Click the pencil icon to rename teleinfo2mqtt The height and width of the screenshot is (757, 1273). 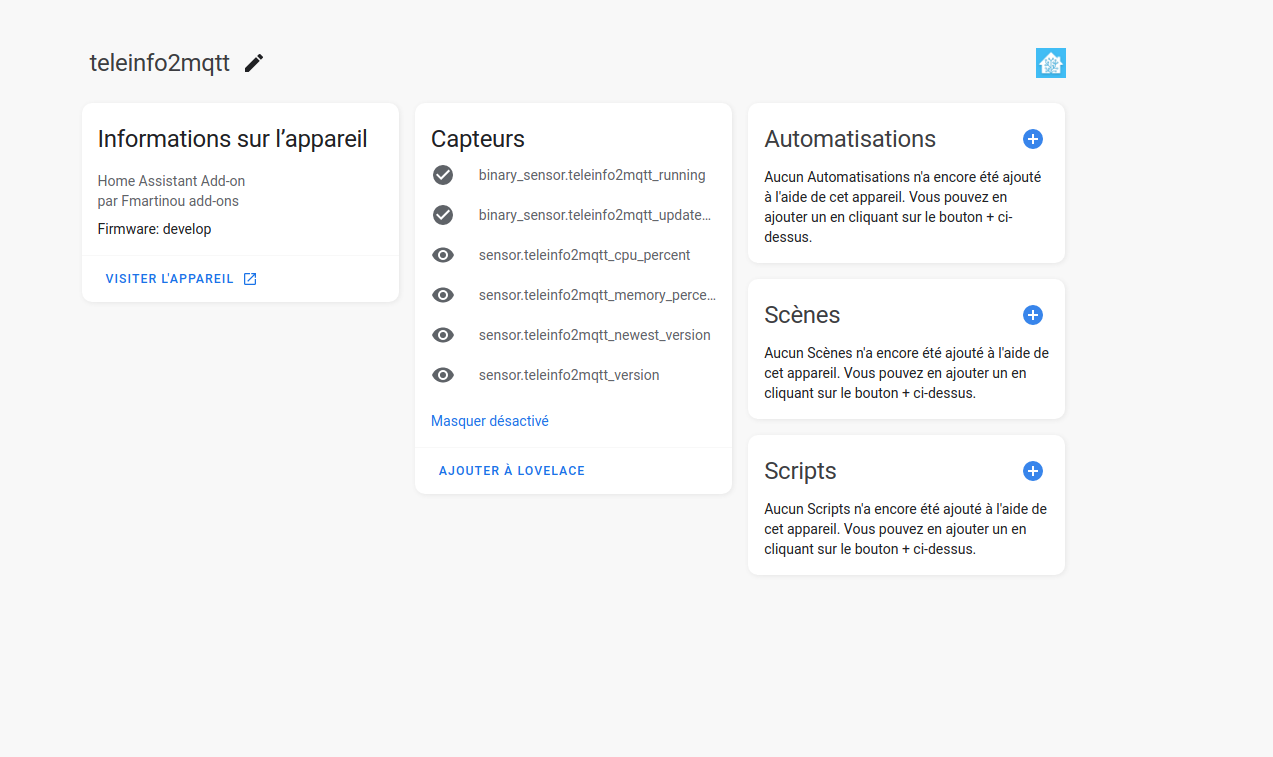pos(253,62)
